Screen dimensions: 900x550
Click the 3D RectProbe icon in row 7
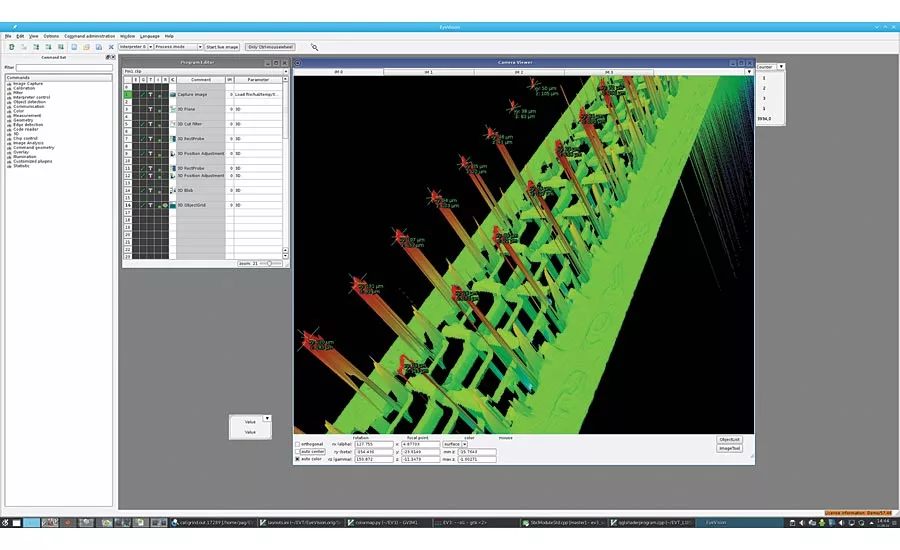[x=173, y=138]
